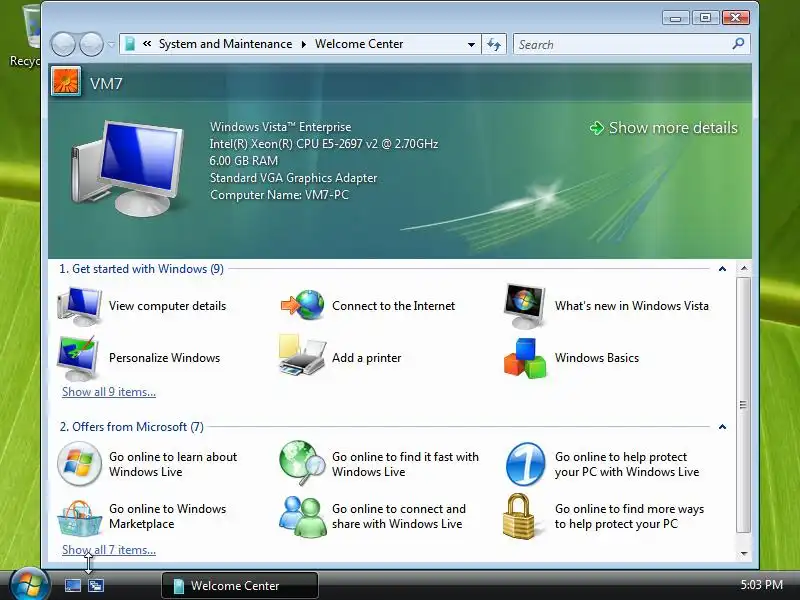Viewport: 800px width, 600px height.
Task: Open the arrow after System and Maintenance
Action: click(x=304, y=44)
